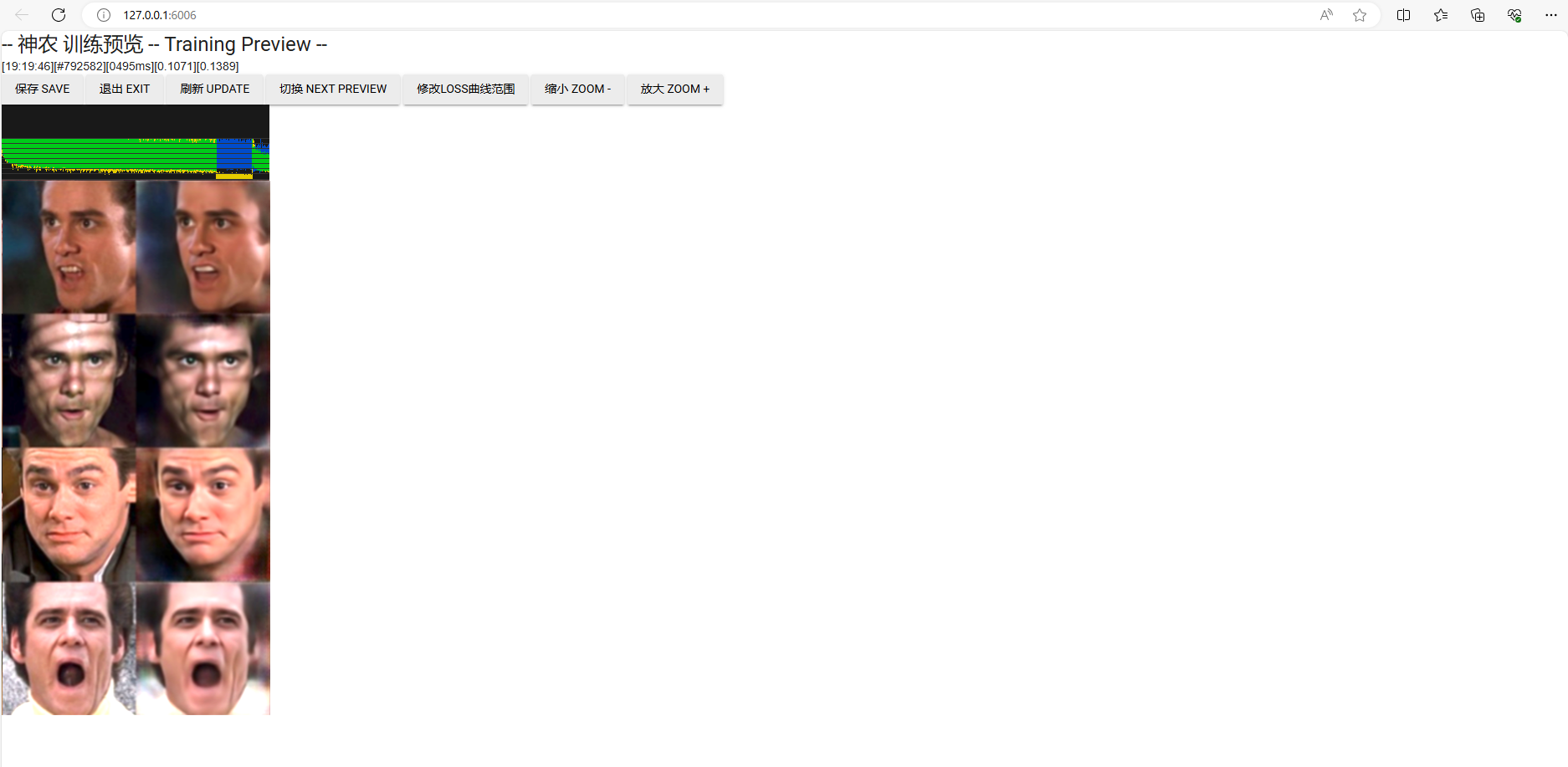Click 缩小 ZOOM - button
This screenshot has width=1568, height=767.
[x=578, y=89]
